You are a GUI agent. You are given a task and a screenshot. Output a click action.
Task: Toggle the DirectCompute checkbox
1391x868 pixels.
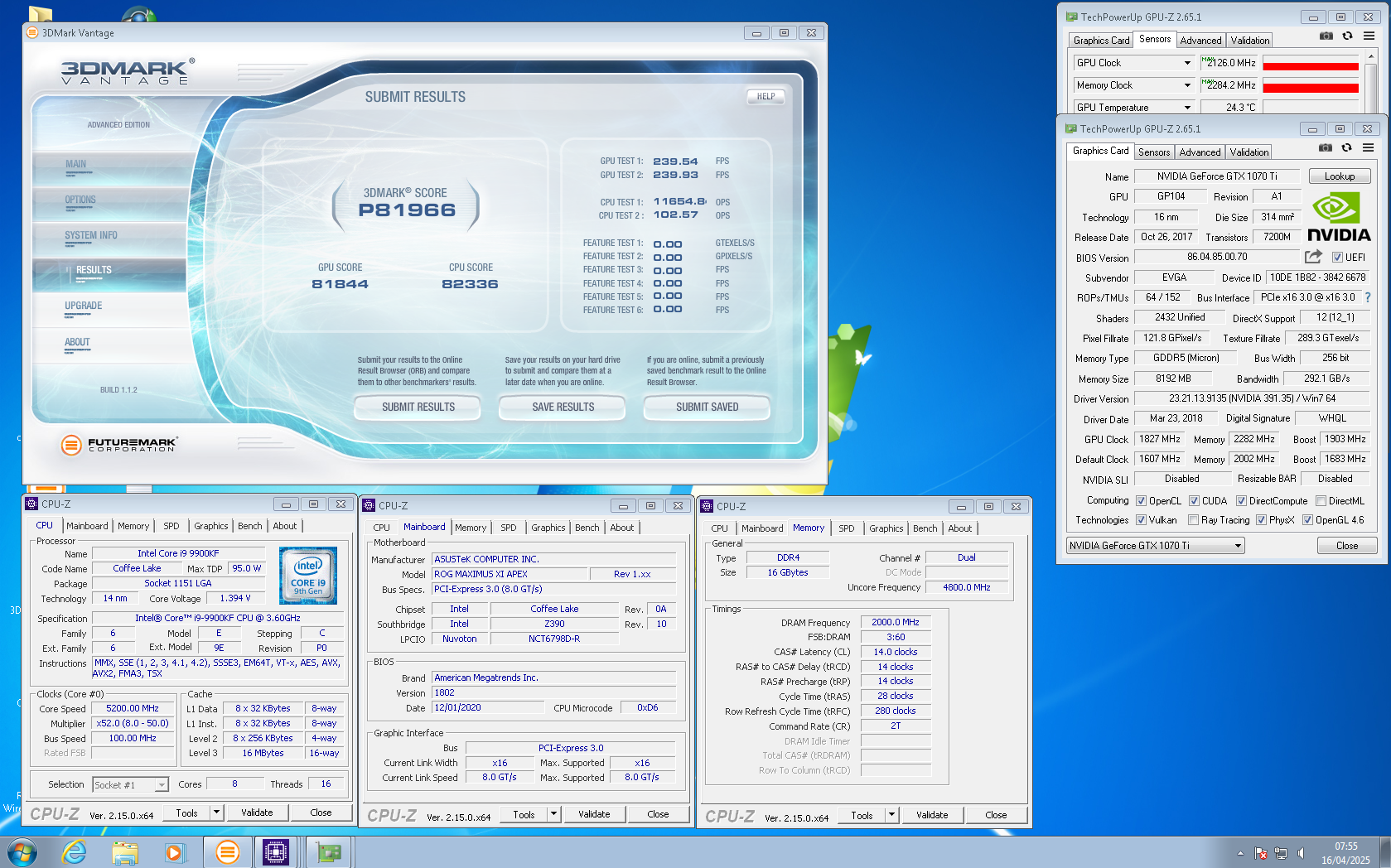(1241, 501)
